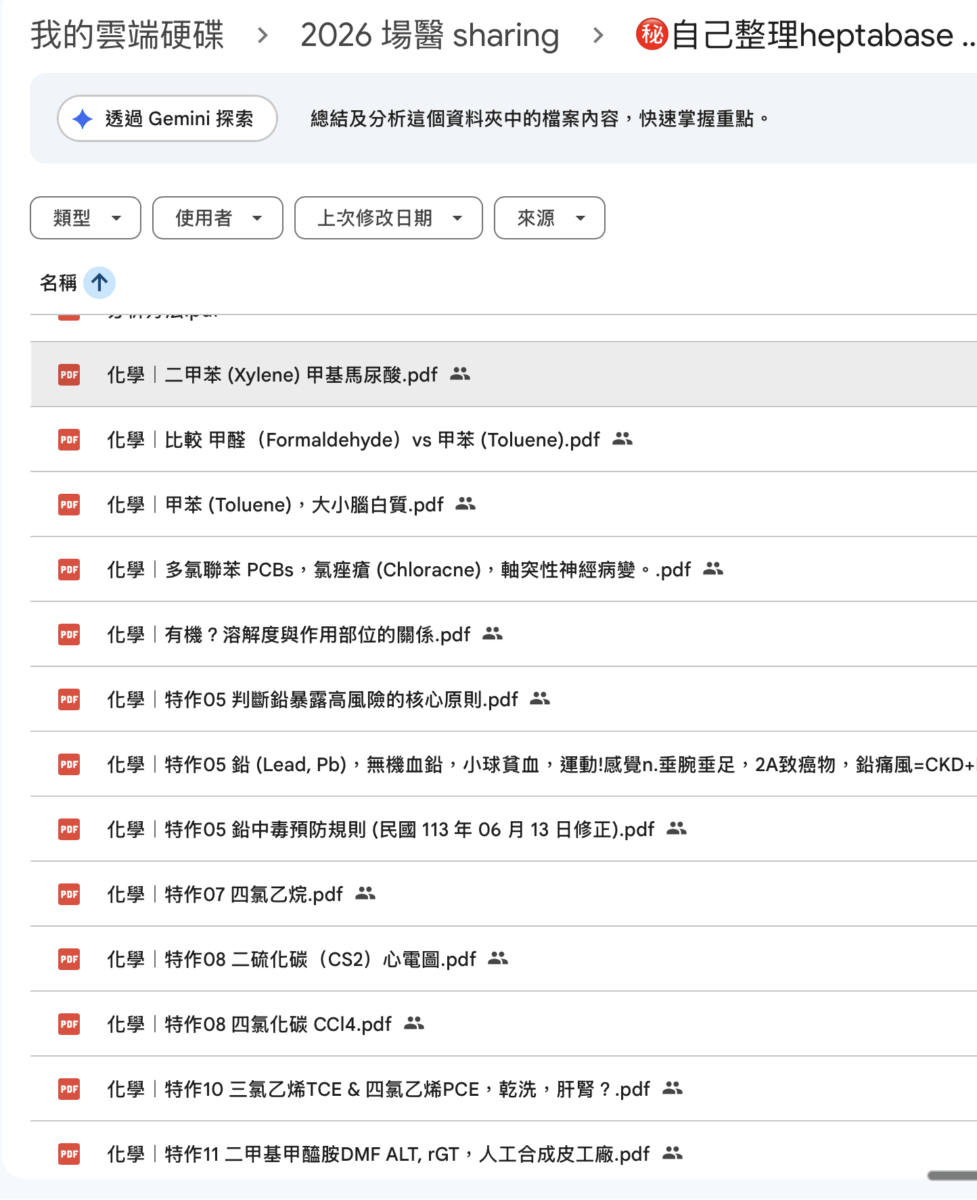977x1200 pixels.
Task: Open the 來源 filter dropdown
Action: [x=549, y=218]
